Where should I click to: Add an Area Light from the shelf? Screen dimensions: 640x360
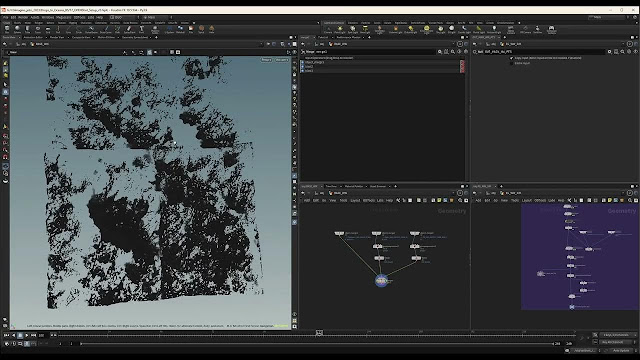(x=365, y=29)
